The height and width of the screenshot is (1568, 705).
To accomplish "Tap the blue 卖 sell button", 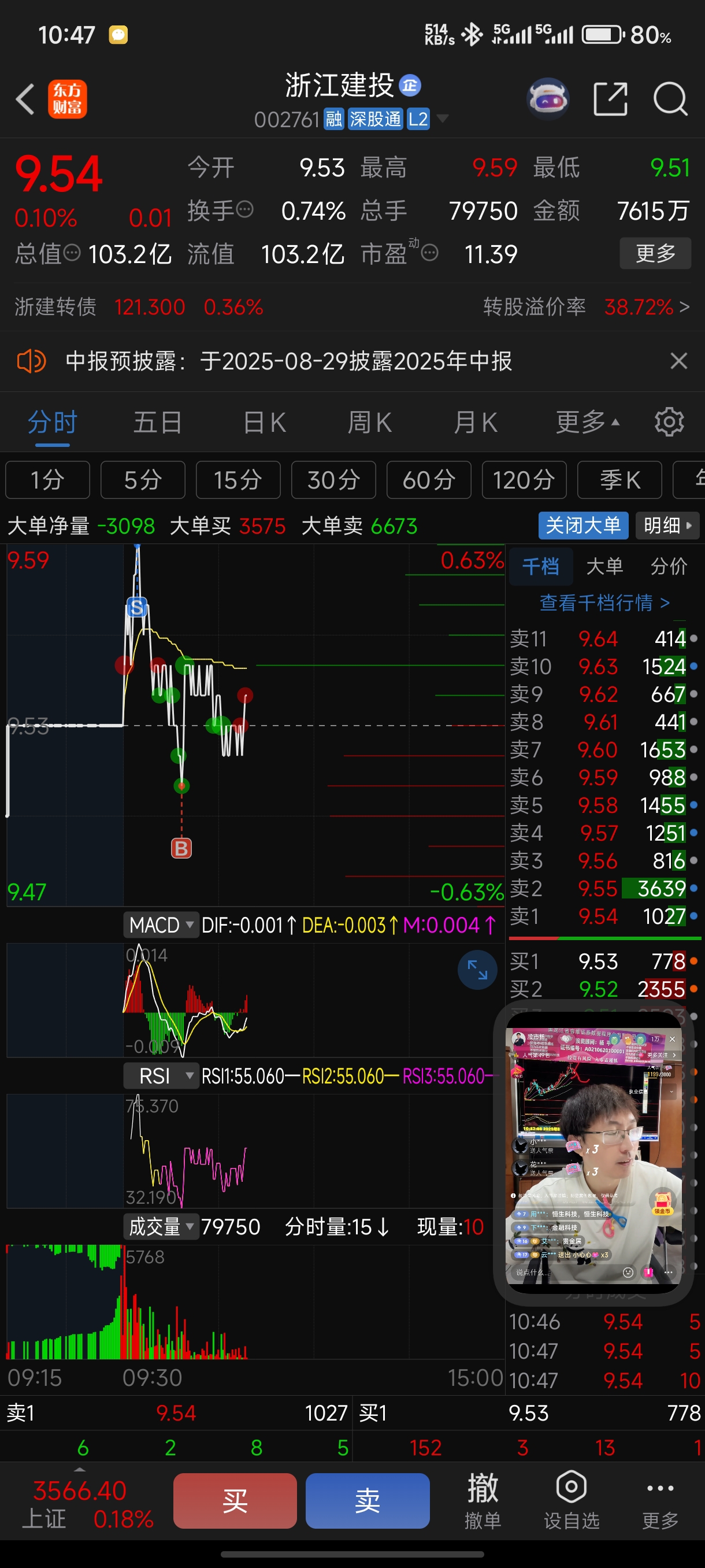I will click(368, 1500).
